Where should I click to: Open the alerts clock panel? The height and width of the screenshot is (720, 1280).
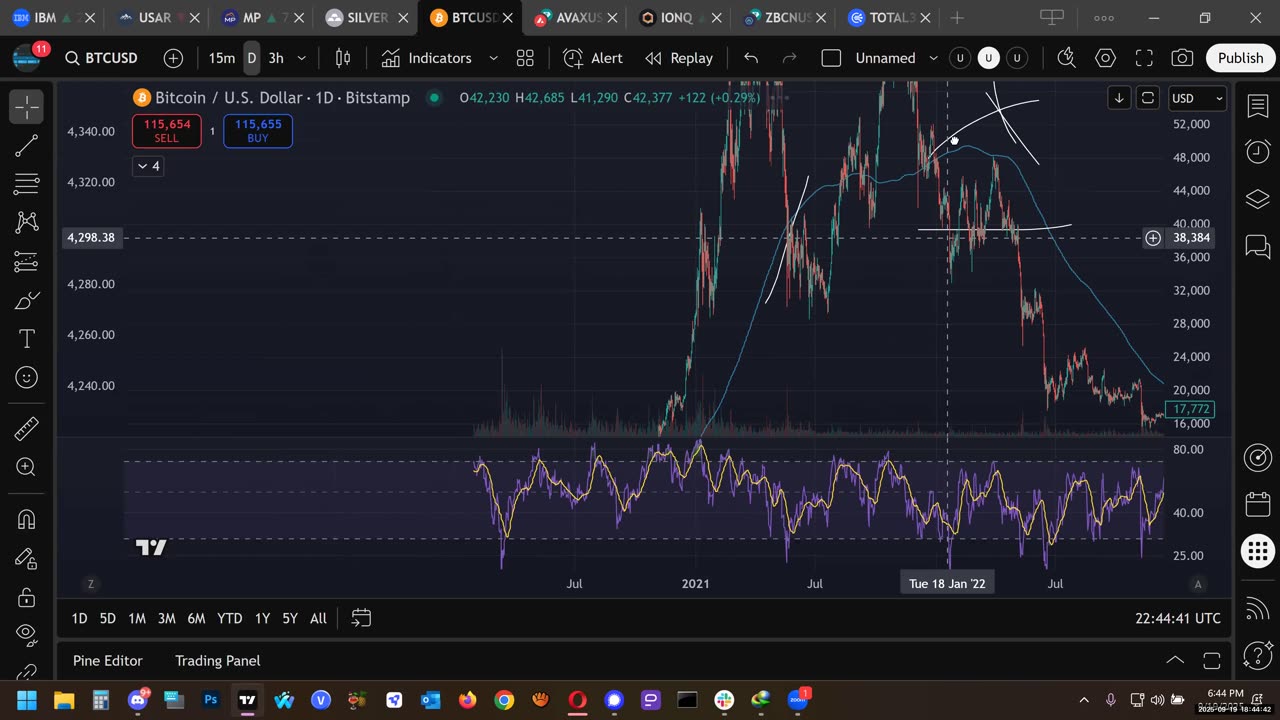(1258, 152)
